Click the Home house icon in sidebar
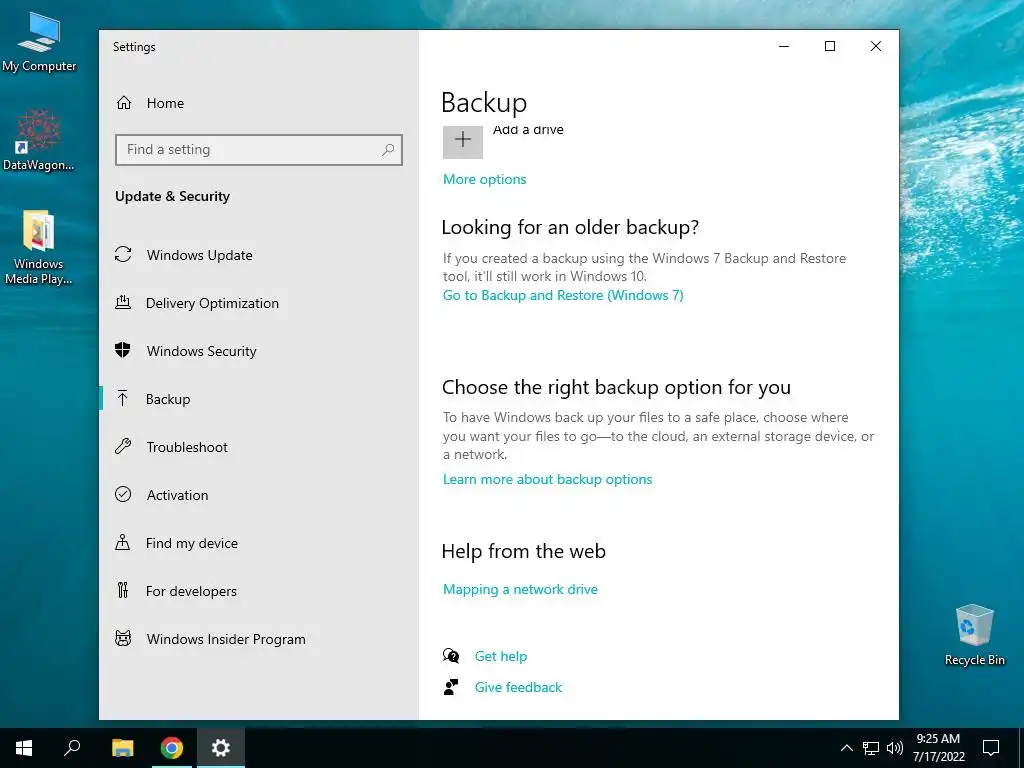Viewport: 1024px width, 768px height. 123,103
